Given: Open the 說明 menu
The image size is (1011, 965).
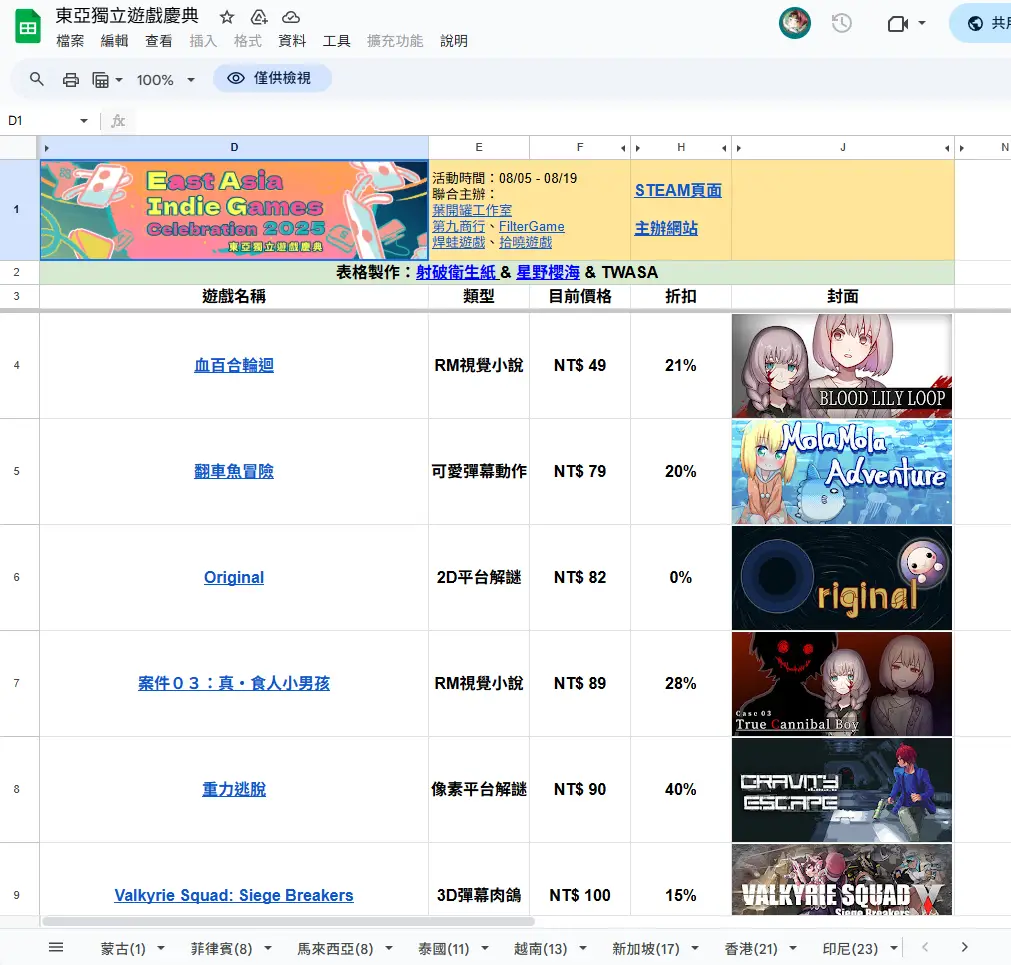Looking at the screenshot, I should pyautogui.click(x=454, y=41).
